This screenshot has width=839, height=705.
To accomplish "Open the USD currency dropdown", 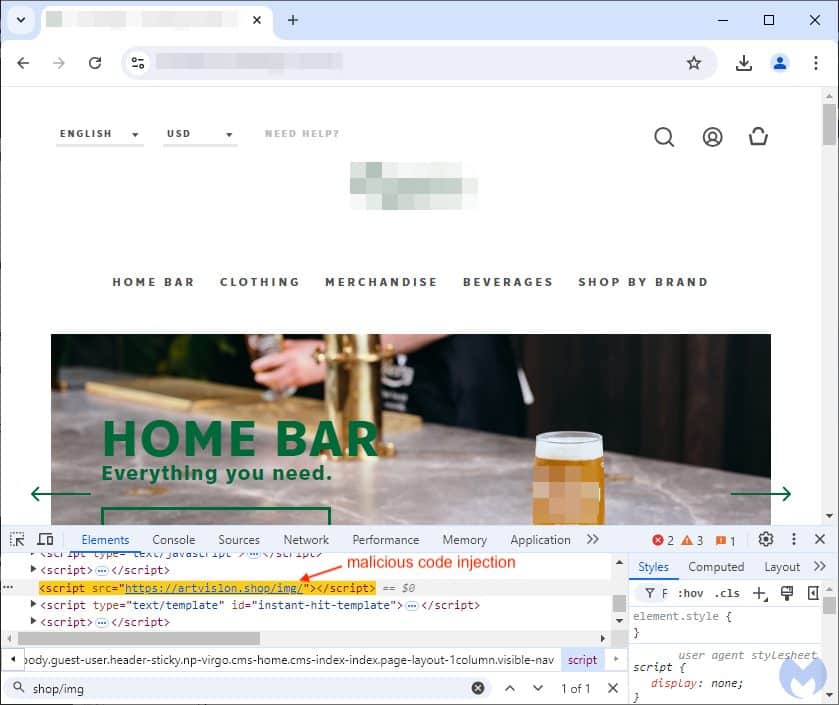I will [x=200, y=134].
